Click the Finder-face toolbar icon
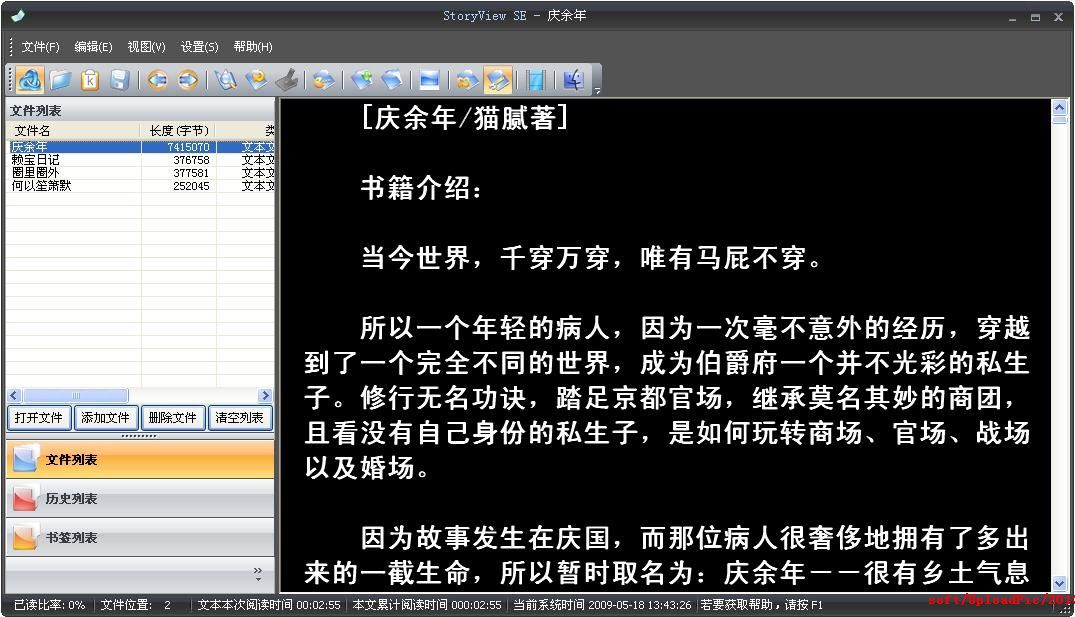Image resolution: width=1075 pixels, height=617 pixels. (573, 80)
